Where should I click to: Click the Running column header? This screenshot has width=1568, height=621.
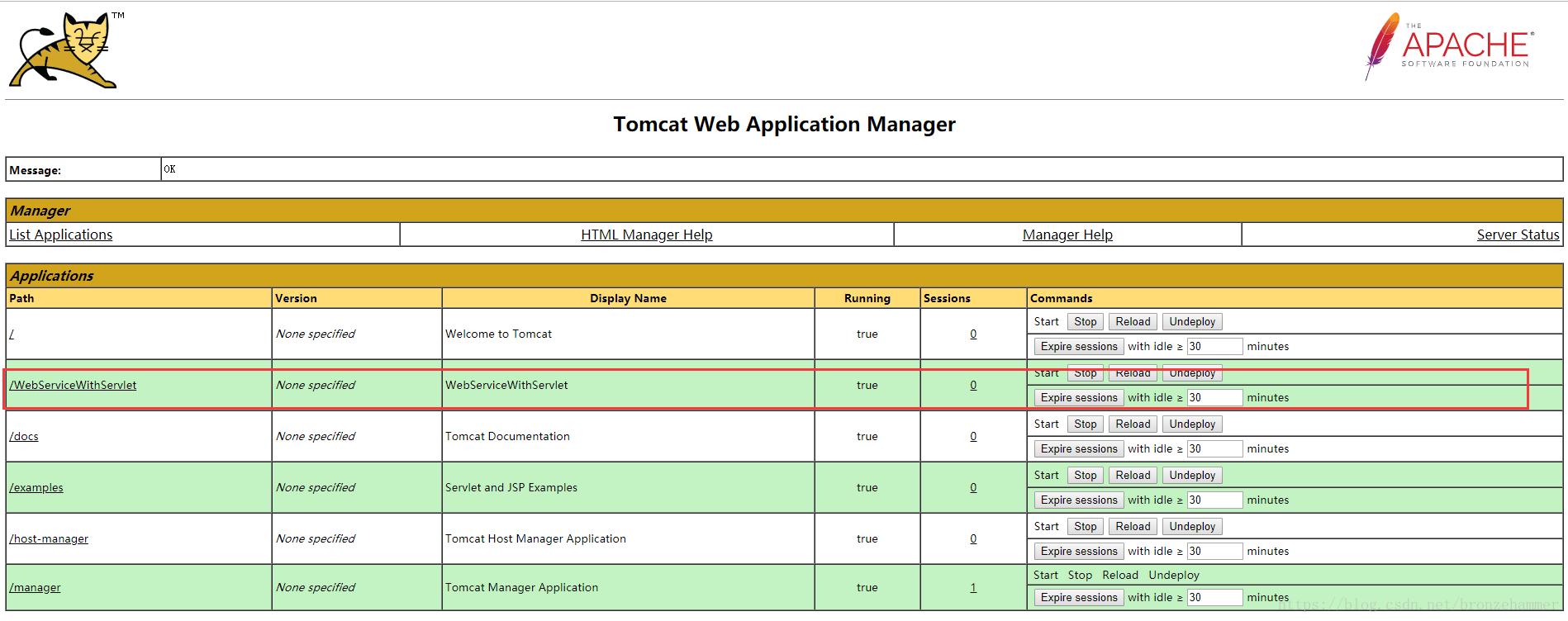(867, 298)
